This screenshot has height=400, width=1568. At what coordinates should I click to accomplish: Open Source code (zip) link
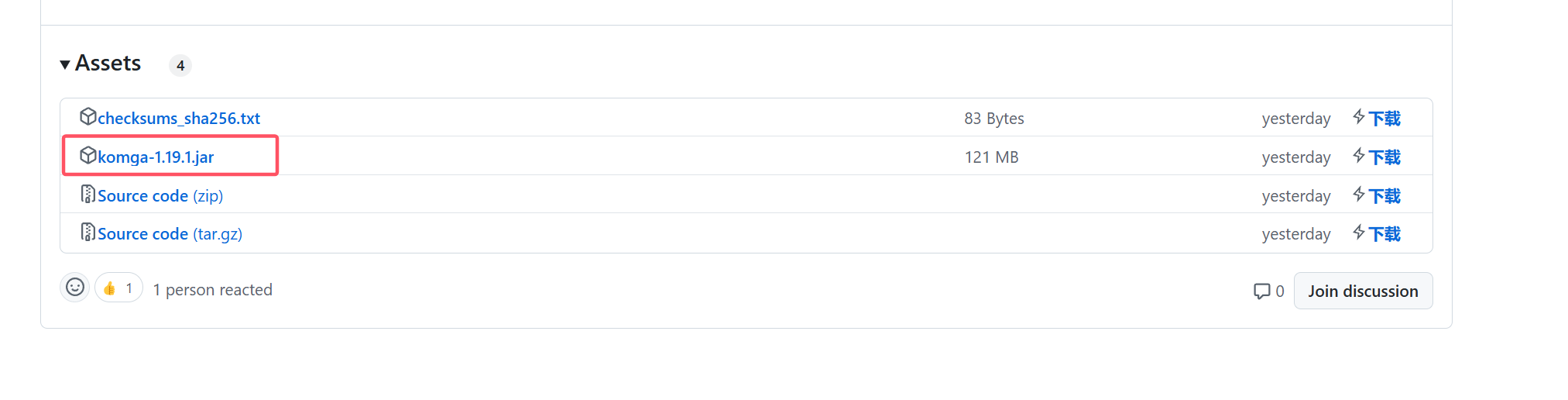pyautogui.click(x=160, y=195)
